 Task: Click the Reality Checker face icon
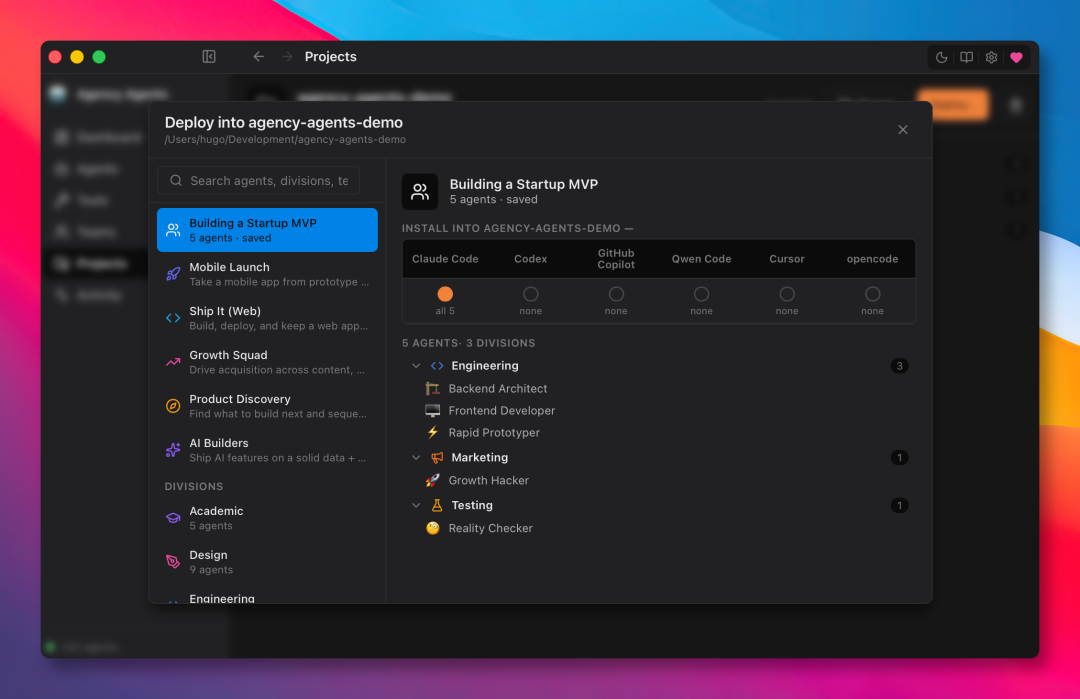433,528
